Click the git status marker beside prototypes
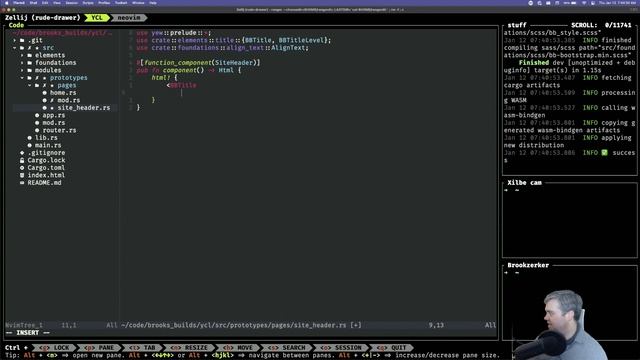This screenshot has height=360, width=640. click(37, 78)
